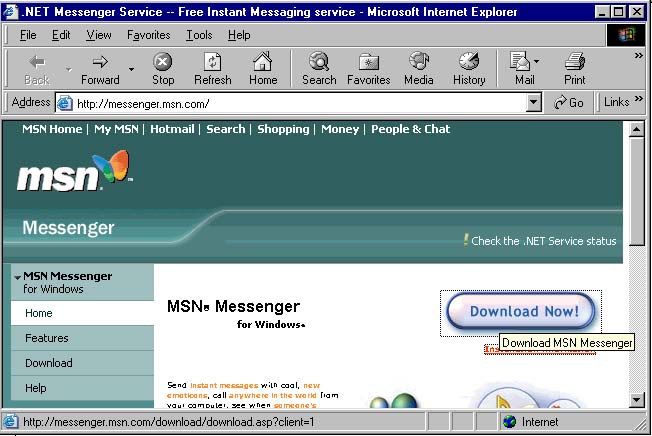Open the View menu
This screenshot has width=652, height=436.
click(x=99, y=35)
